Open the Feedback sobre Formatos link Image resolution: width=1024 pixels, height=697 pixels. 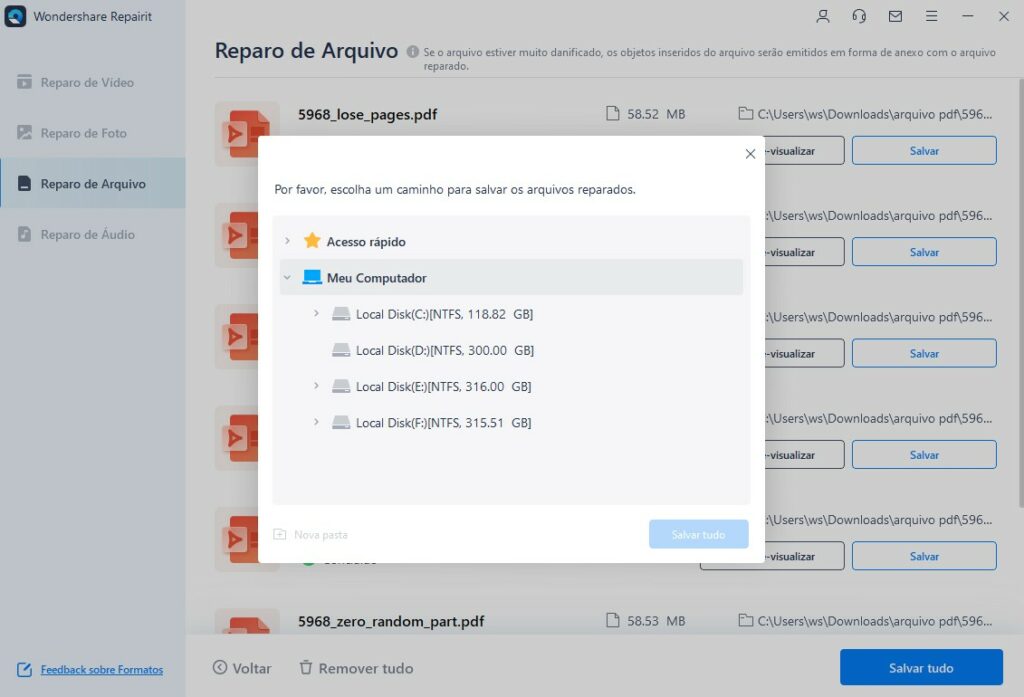coord(101,670)
